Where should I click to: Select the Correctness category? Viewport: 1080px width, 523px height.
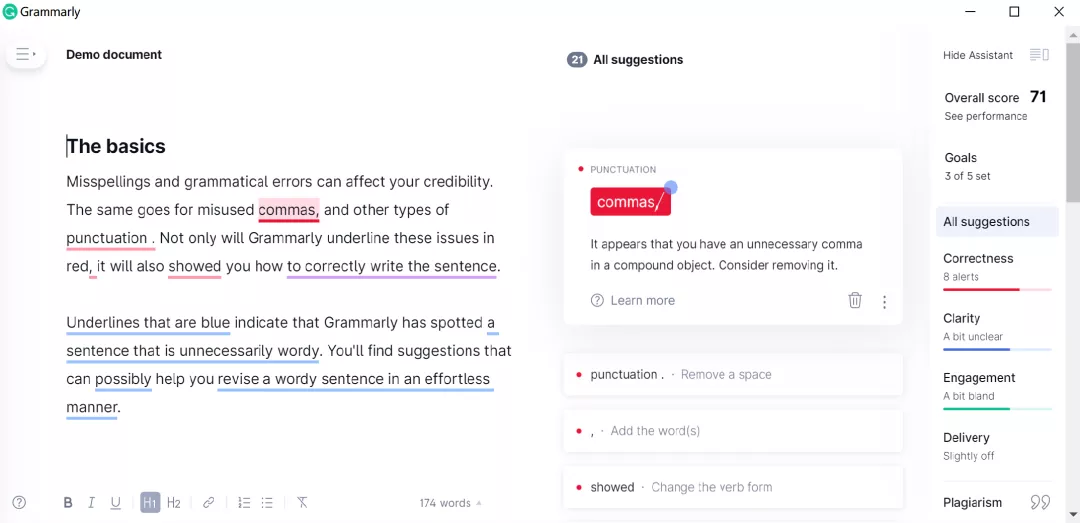coord(978,258)
